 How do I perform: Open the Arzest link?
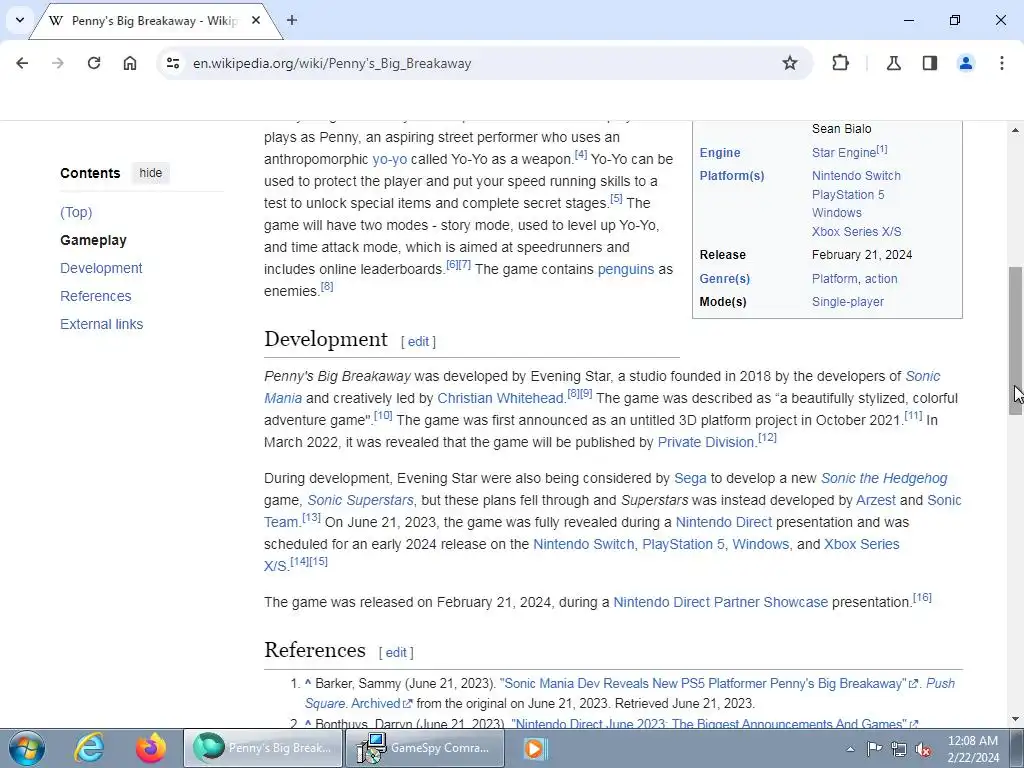pos(876,500)
